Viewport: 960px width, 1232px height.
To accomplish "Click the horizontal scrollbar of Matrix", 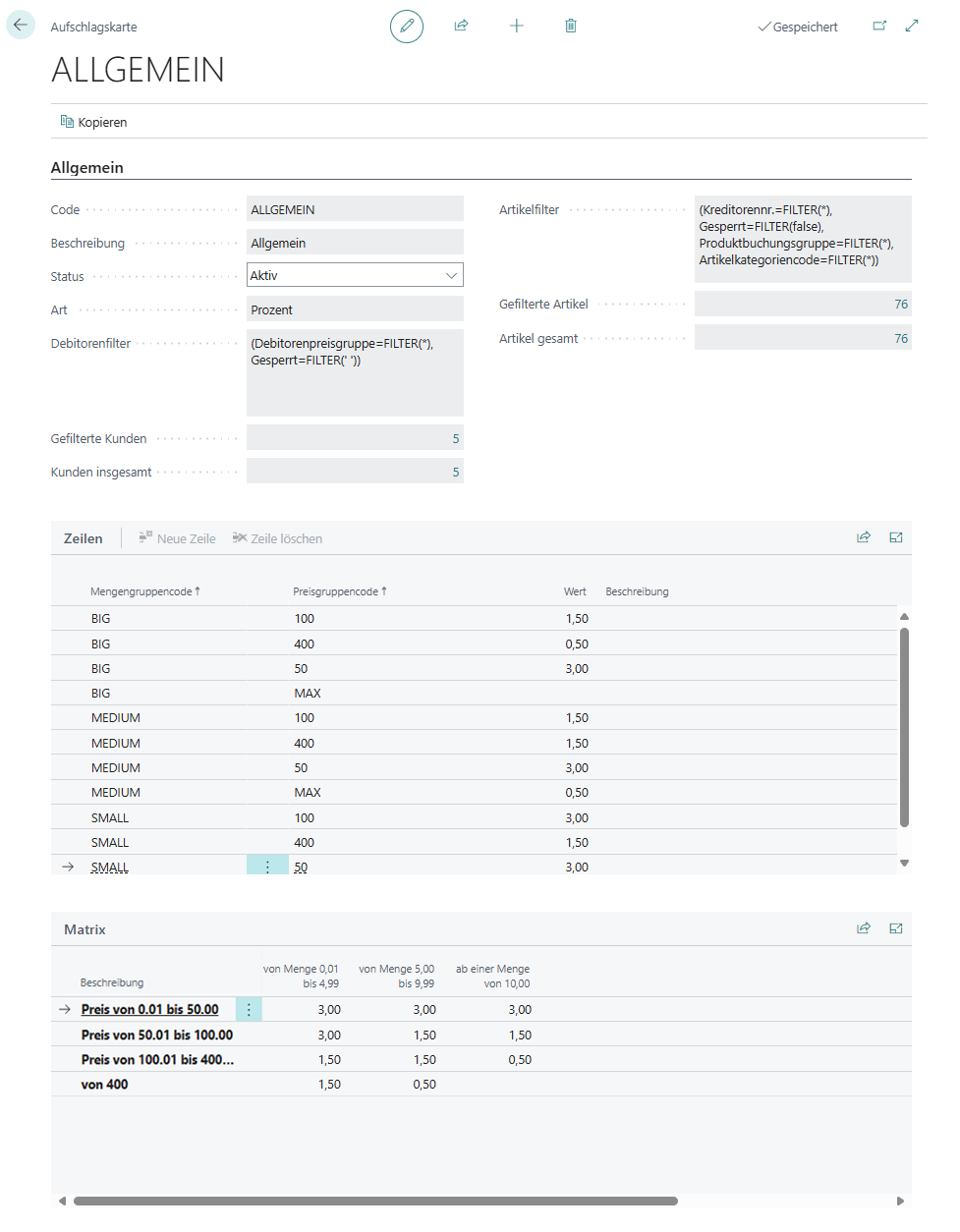I will click(375, 1202).
